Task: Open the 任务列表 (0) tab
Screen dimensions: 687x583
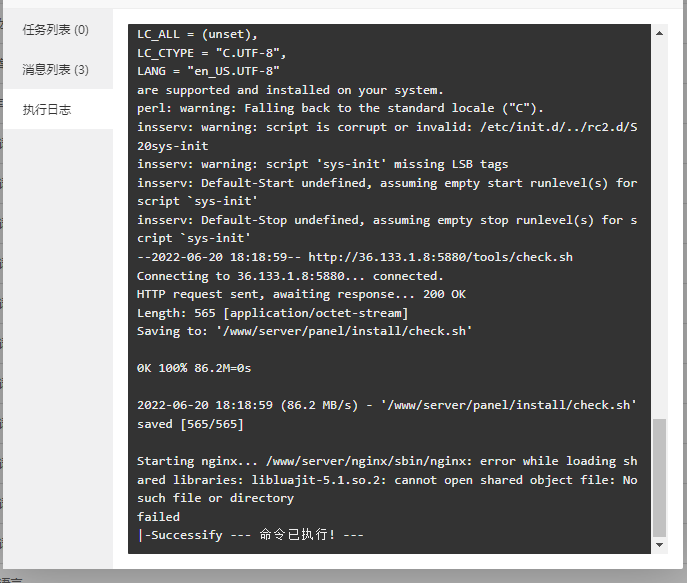Action: [56, 30]
